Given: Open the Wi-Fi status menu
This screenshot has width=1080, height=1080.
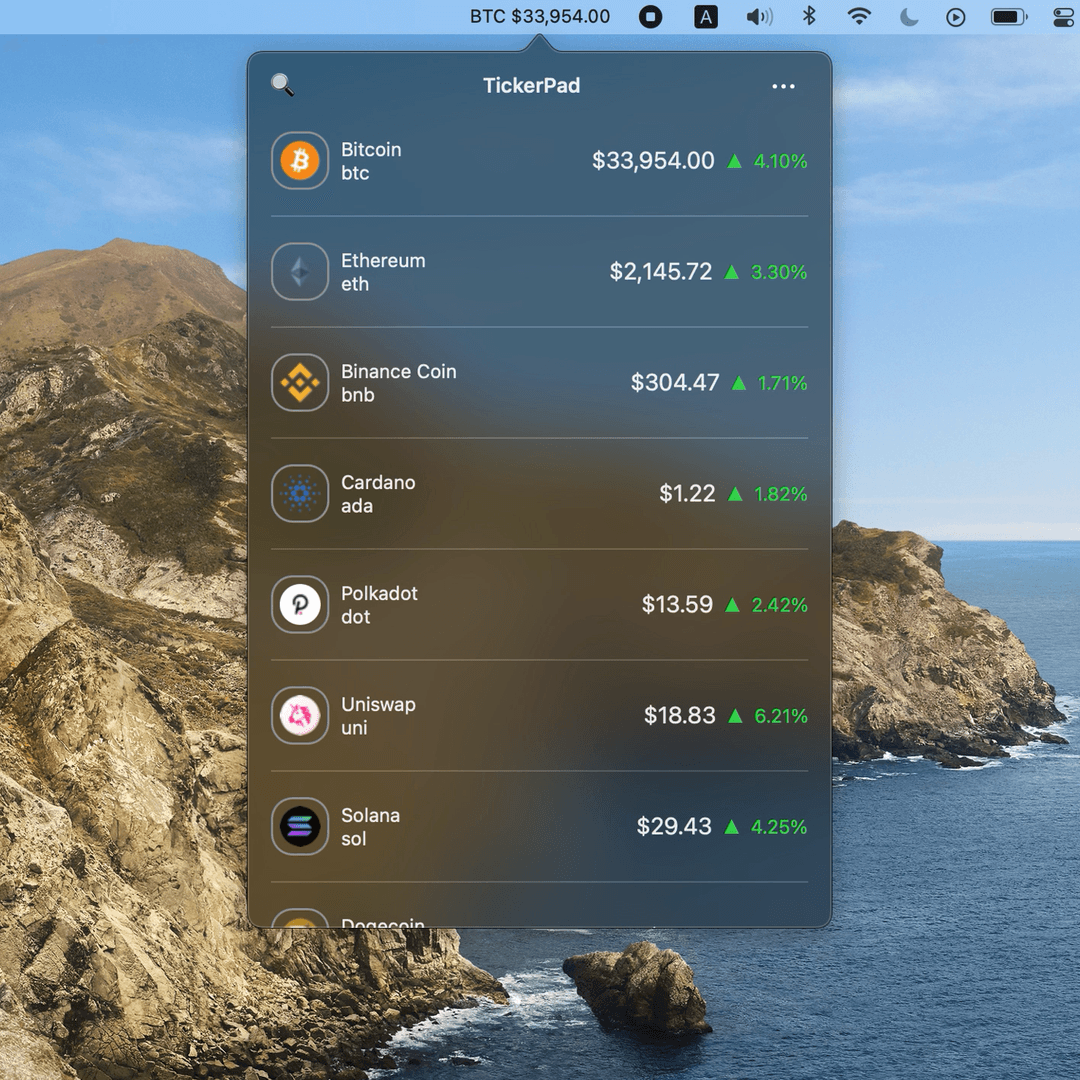Looking at the screenshot, I should [858, 16].
